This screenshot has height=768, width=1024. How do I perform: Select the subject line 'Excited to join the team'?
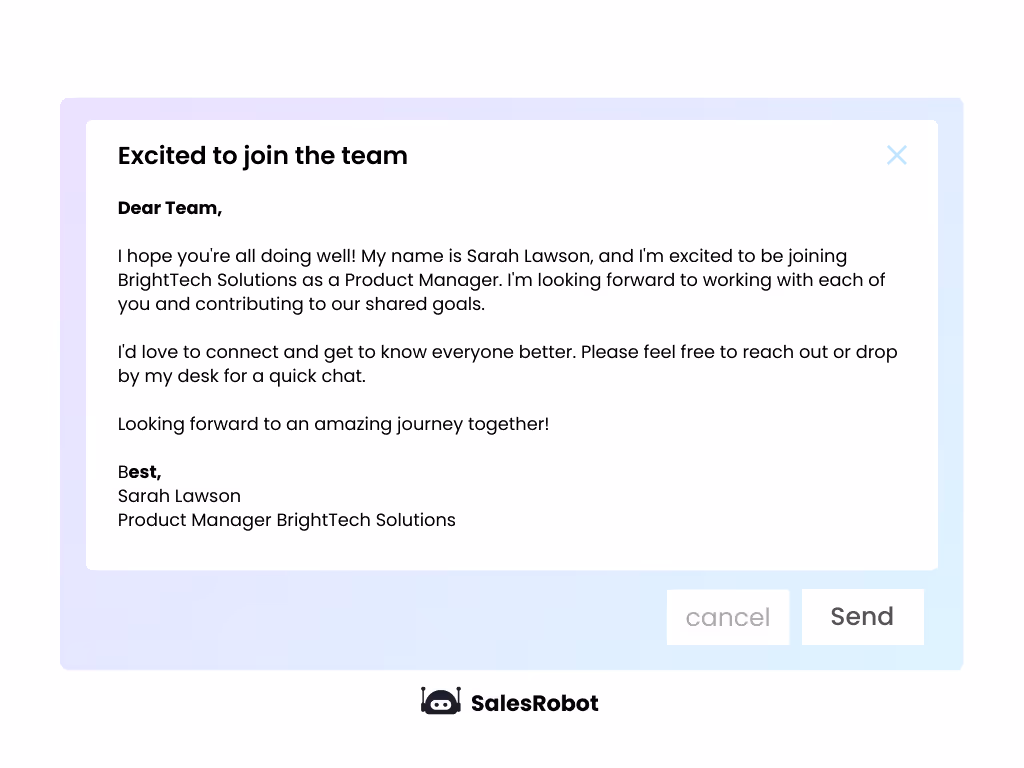[x=262, y=156]
